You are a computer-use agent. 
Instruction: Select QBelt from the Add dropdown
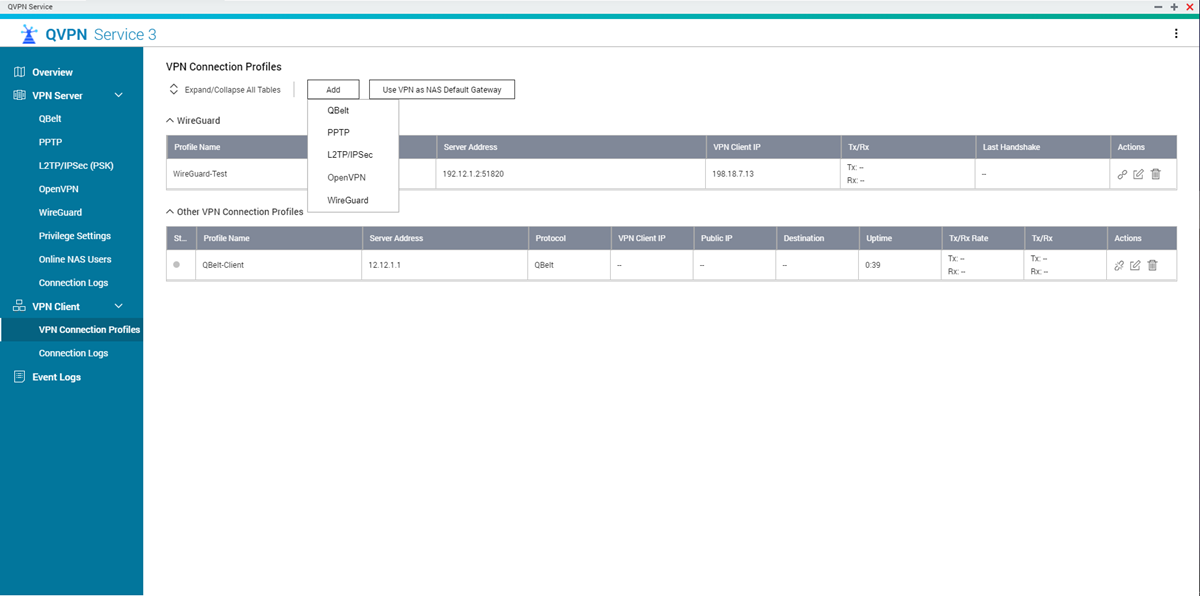[353, 111]
